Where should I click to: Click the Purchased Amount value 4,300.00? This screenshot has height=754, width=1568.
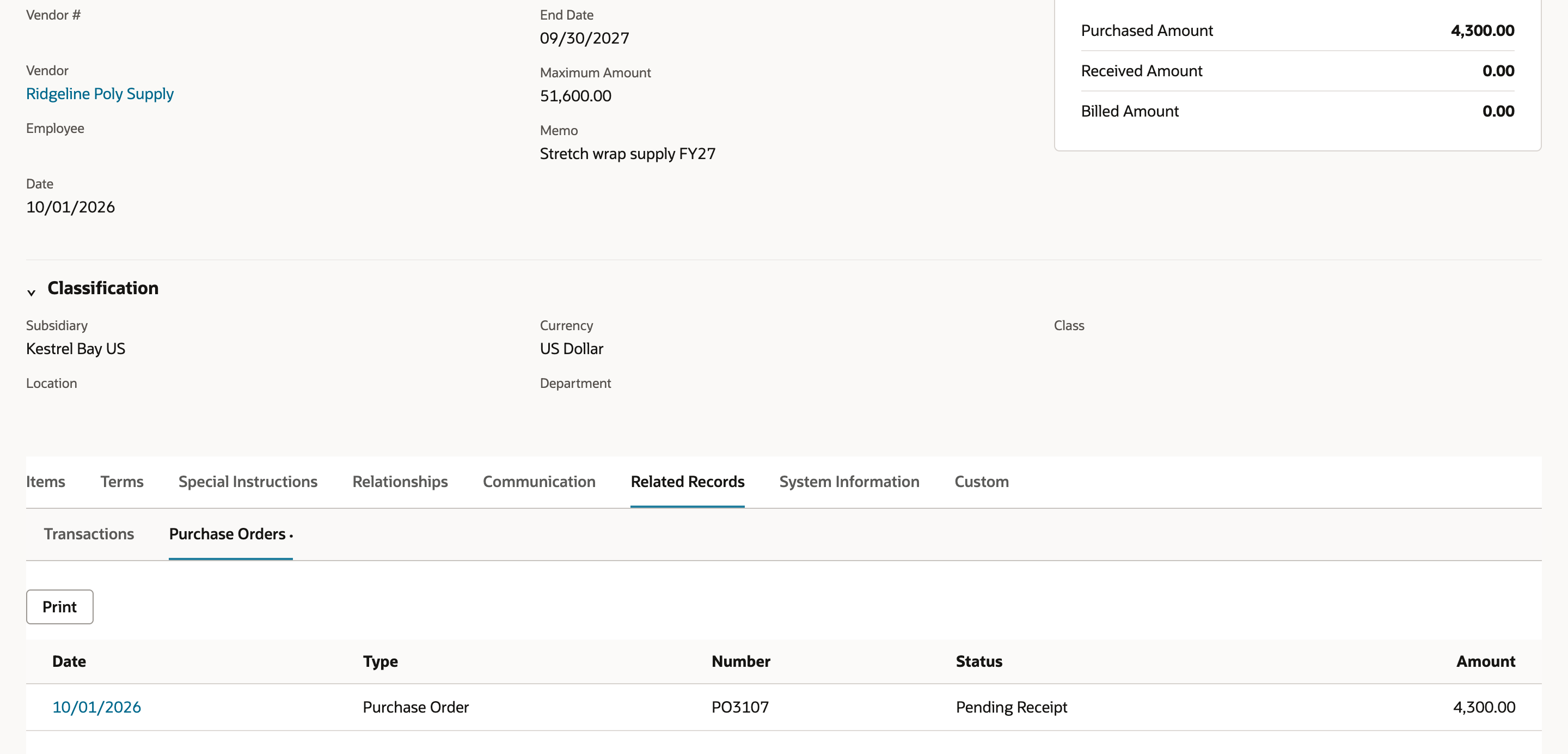point(1482,31)
